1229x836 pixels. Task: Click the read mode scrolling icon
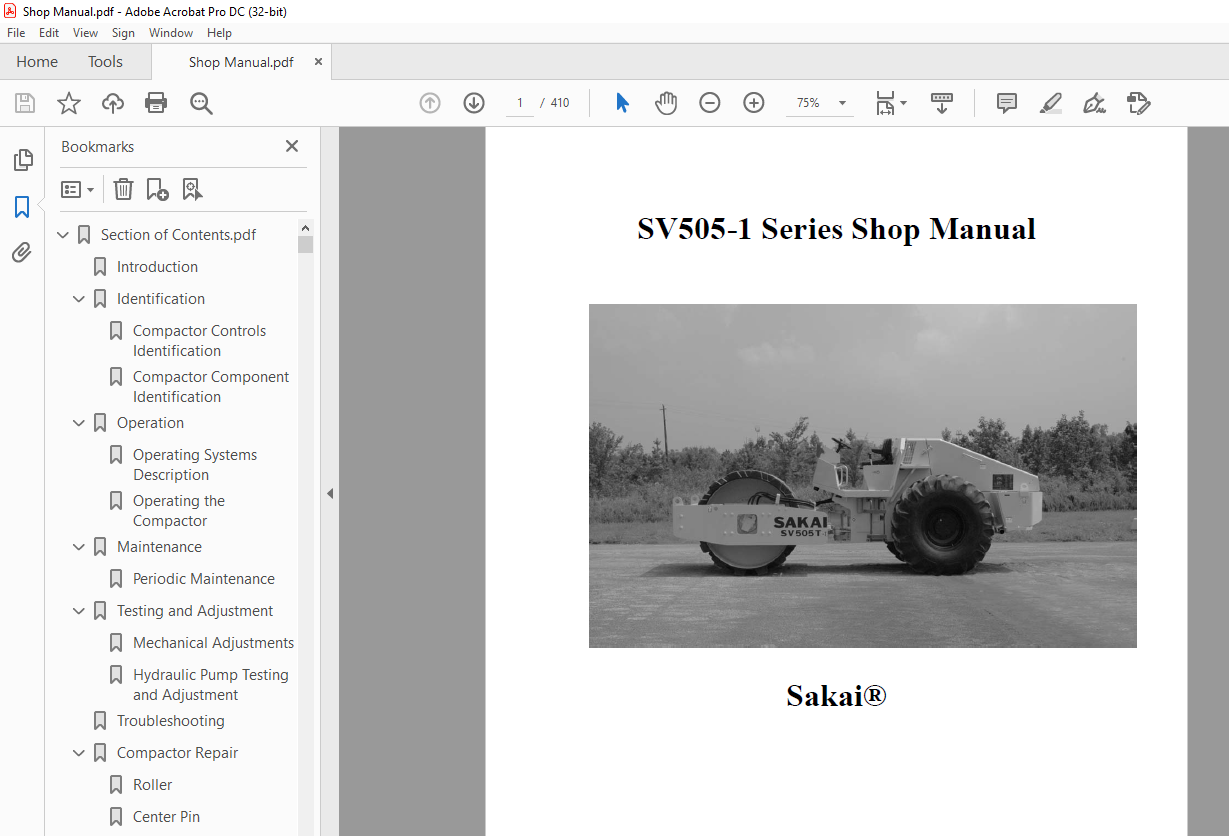(x=942, y=103)
